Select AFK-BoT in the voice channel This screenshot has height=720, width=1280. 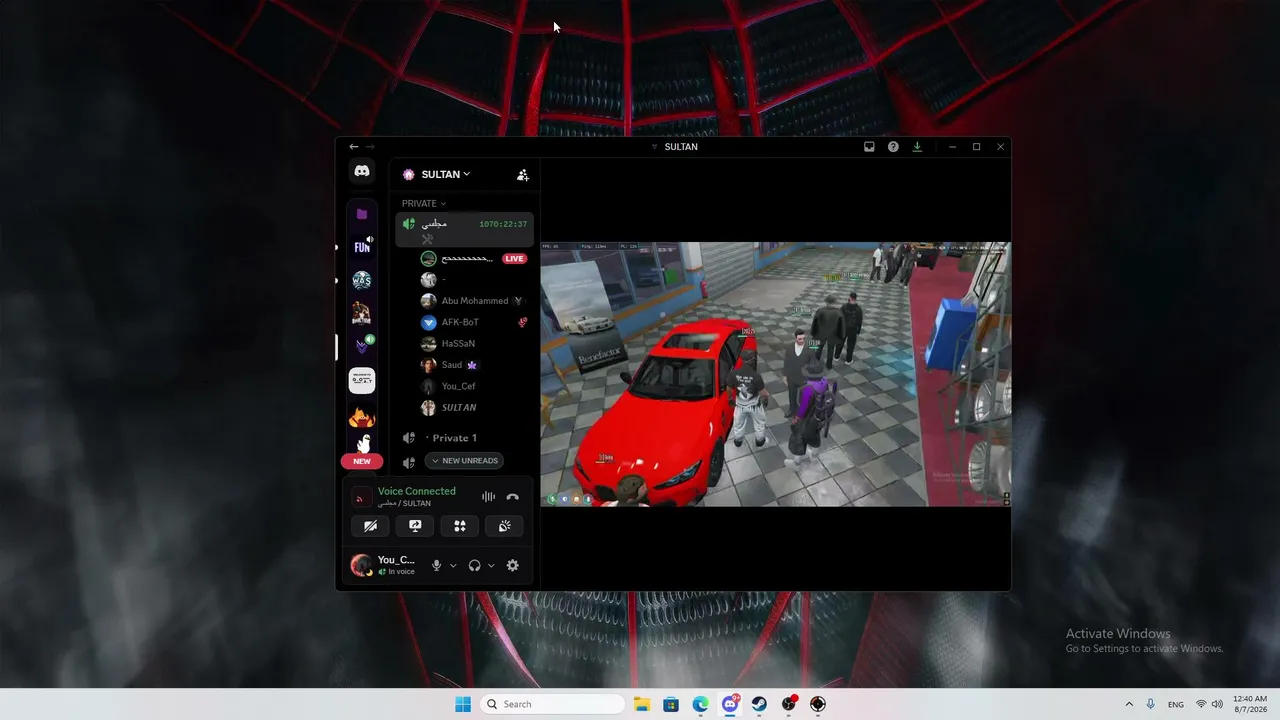474,322
